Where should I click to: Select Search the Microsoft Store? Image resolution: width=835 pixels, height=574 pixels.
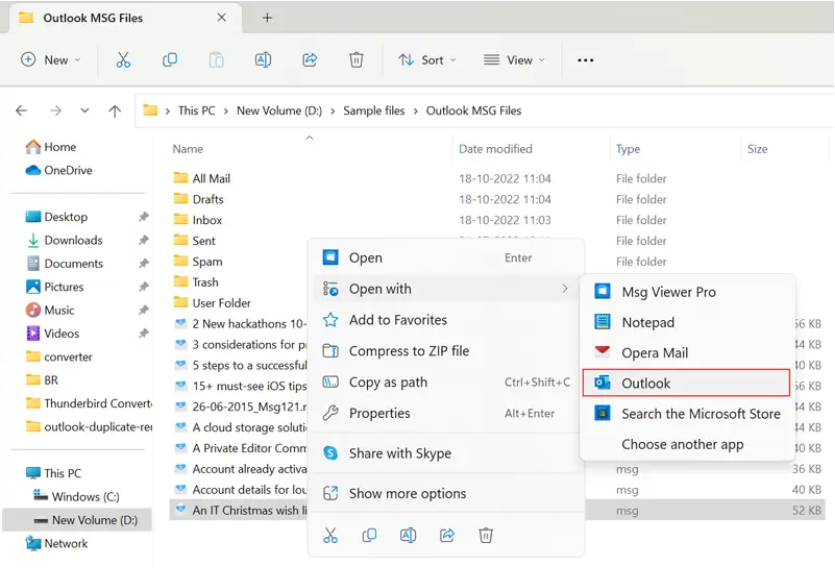click(686, 414)
